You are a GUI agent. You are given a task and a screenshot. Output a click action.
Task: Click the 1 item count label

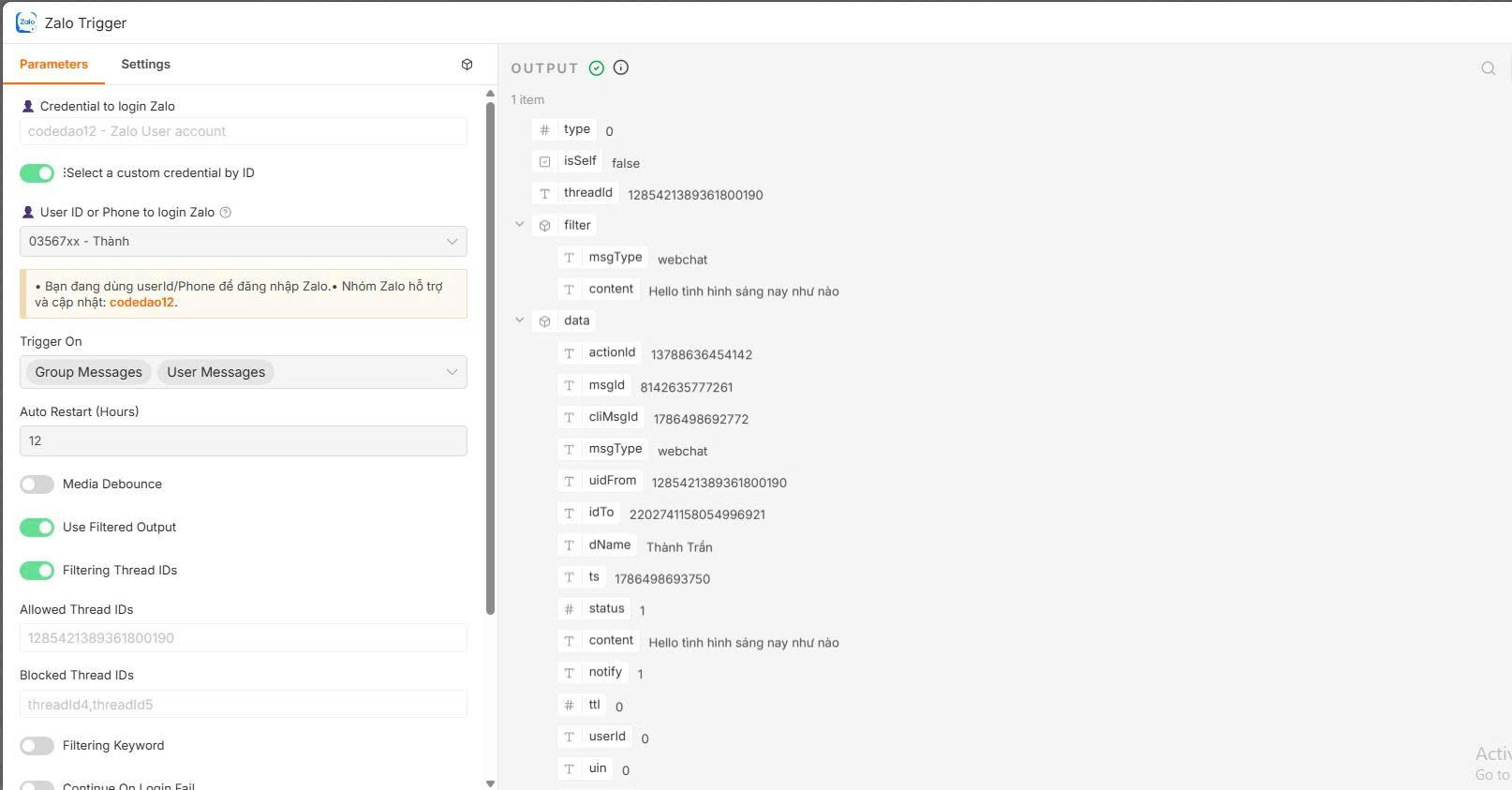click(527, 99)
